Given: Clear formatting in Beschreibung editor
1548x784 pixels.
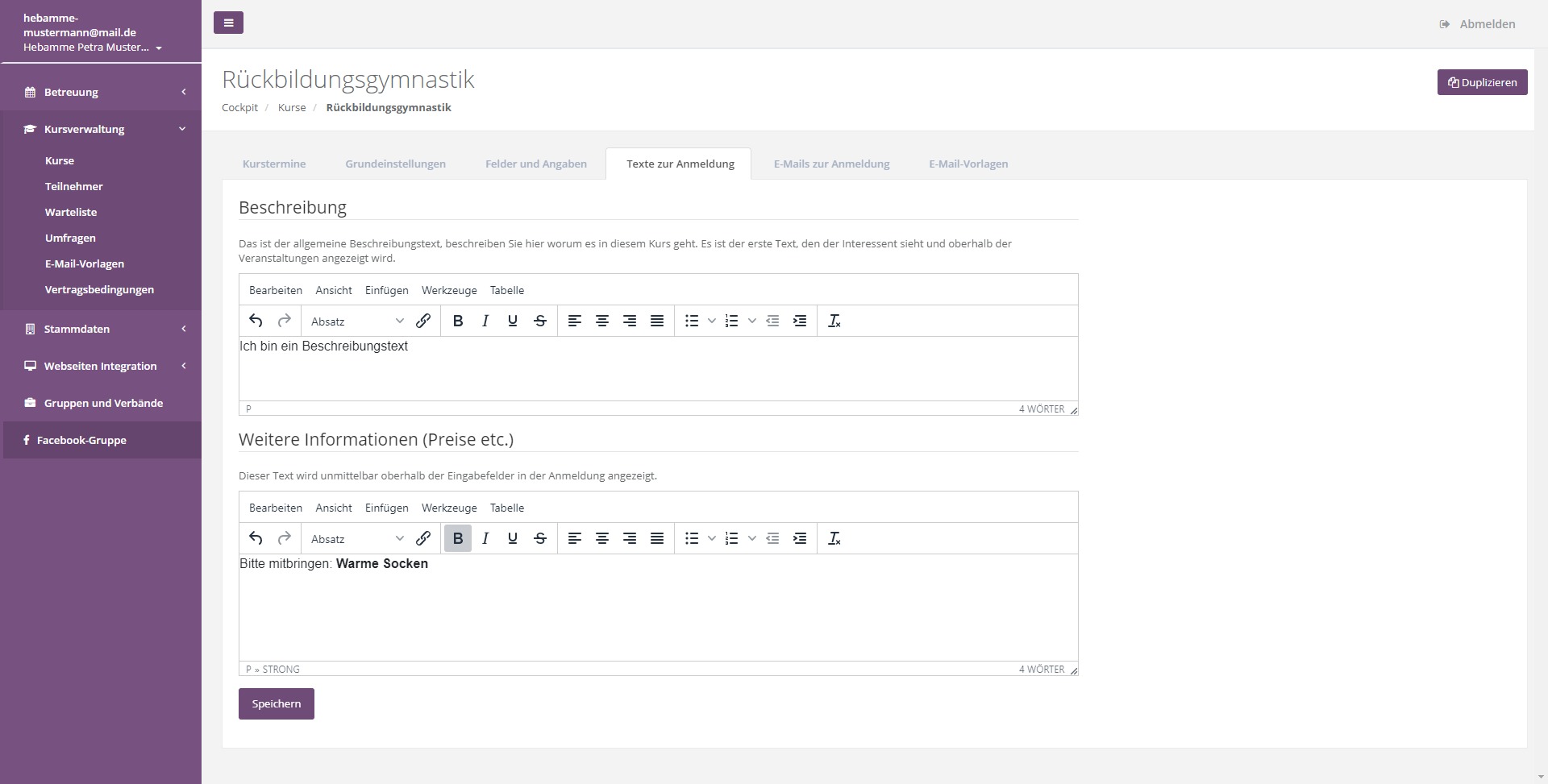Looking at the screenshot, I should pos(834,321).
